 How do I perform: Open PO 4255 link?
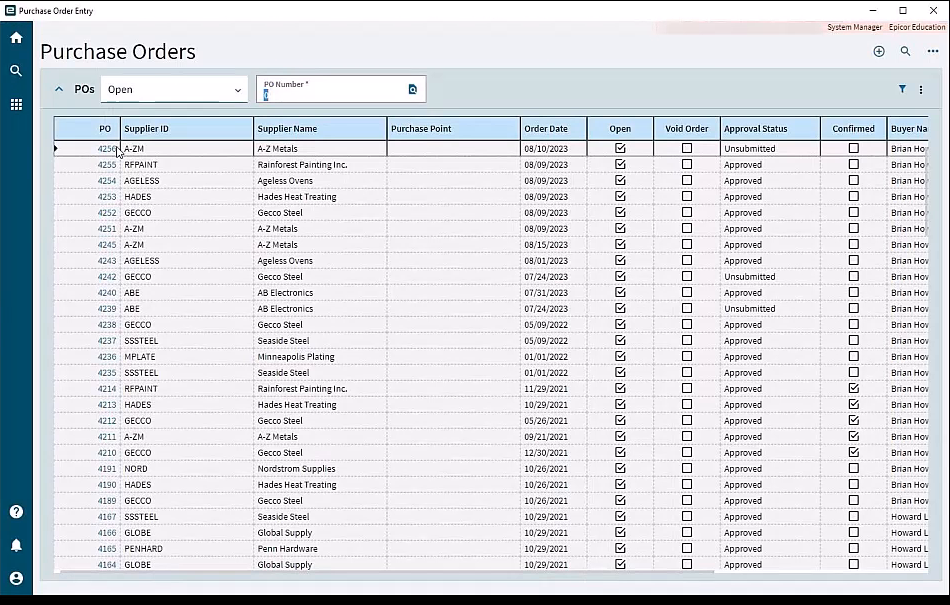pos(107,165)
